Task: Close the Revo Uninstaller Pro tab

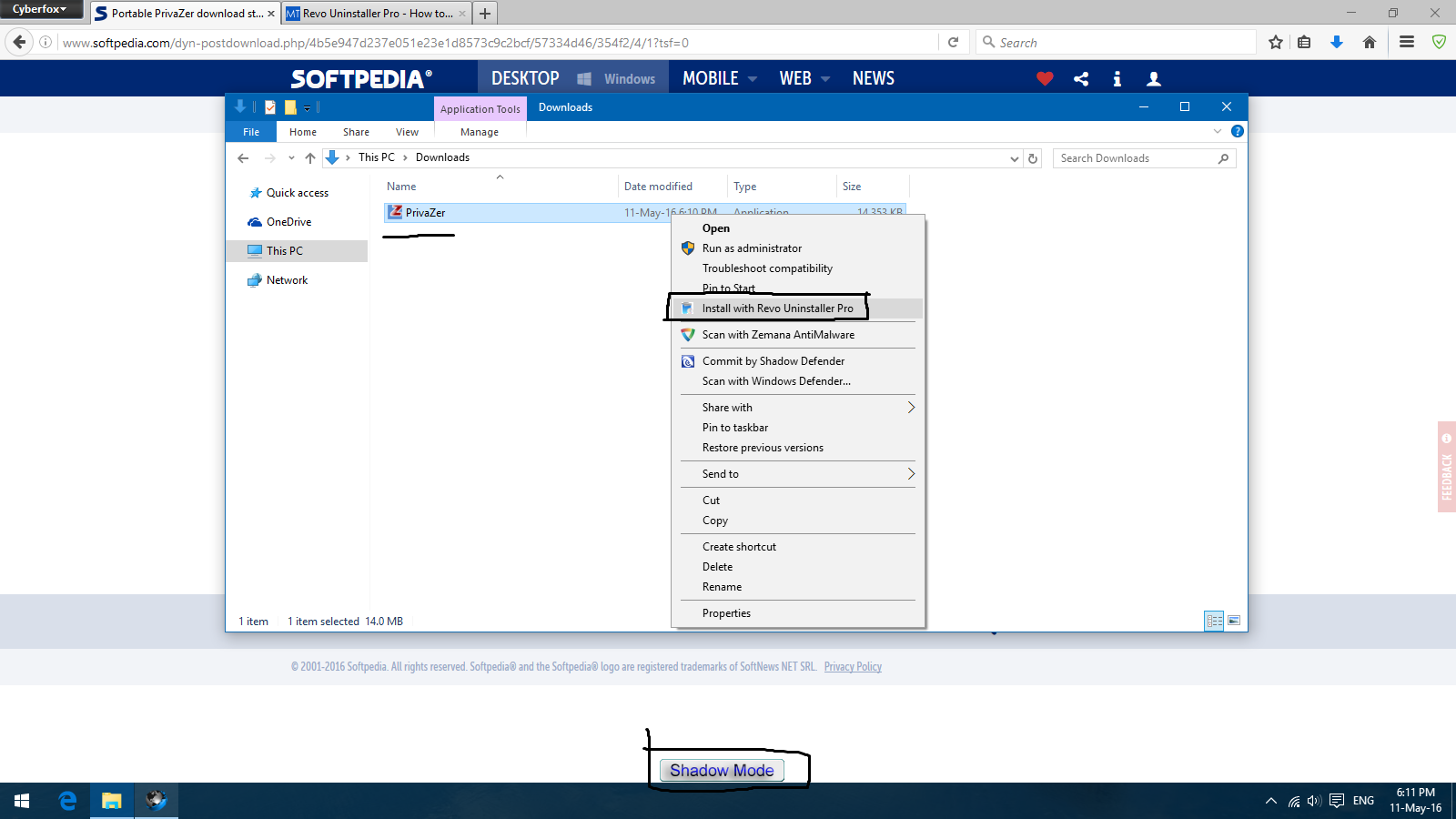Action: pos(462,14)
